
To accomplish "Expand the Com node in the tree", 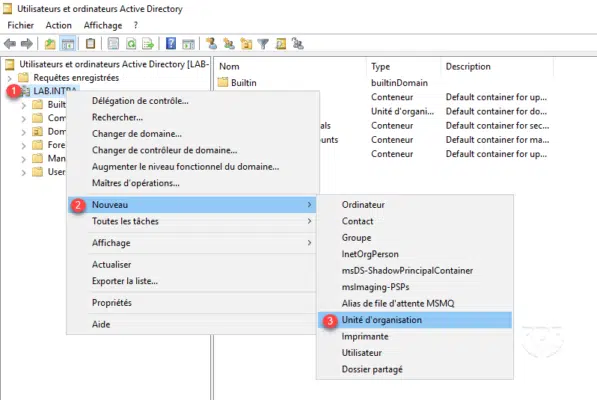I will point(24,119).
